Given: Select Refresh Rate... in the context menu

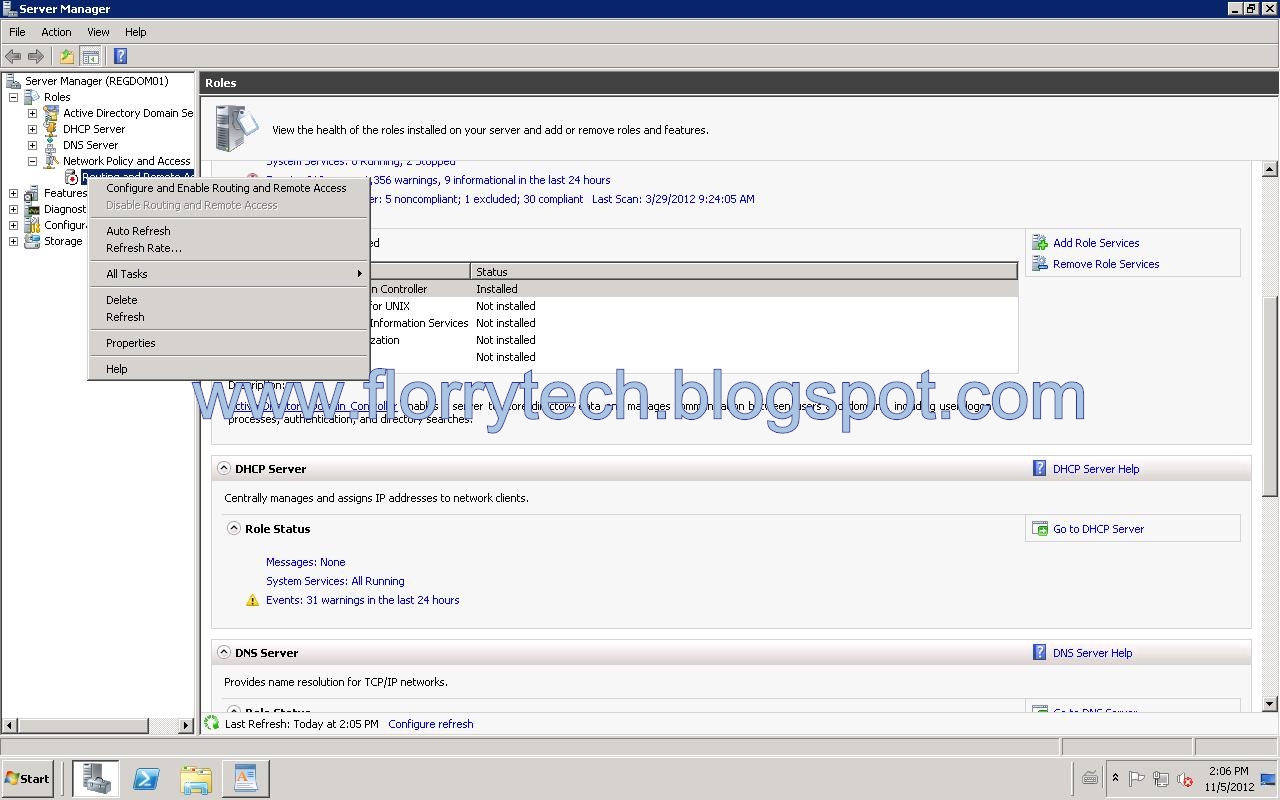Looking at the screenshot, I should (227, 248).
